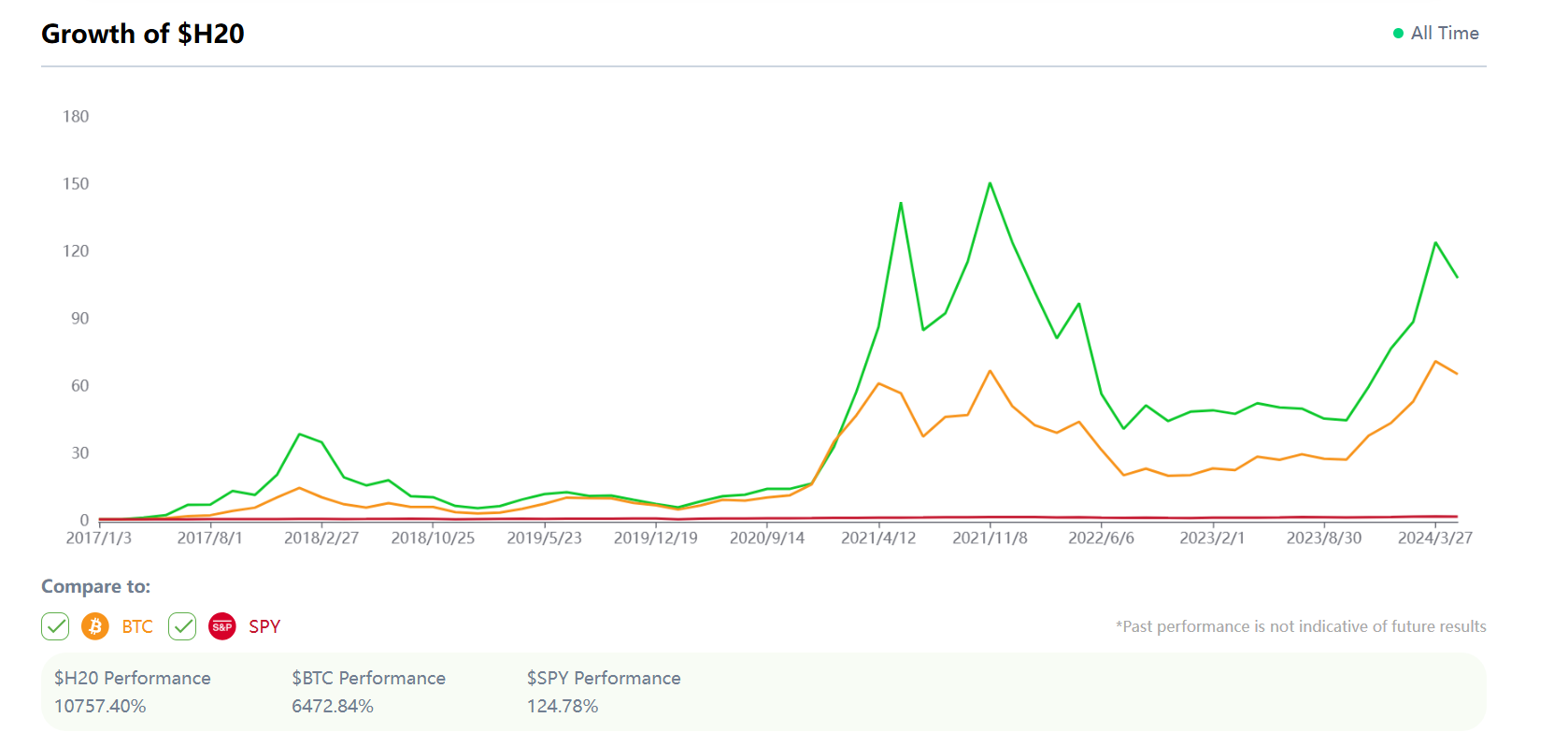Click the orange Bitcoin logo icon
The width and height of the screenshot is (1568, 732).
(x=95, y=626)
